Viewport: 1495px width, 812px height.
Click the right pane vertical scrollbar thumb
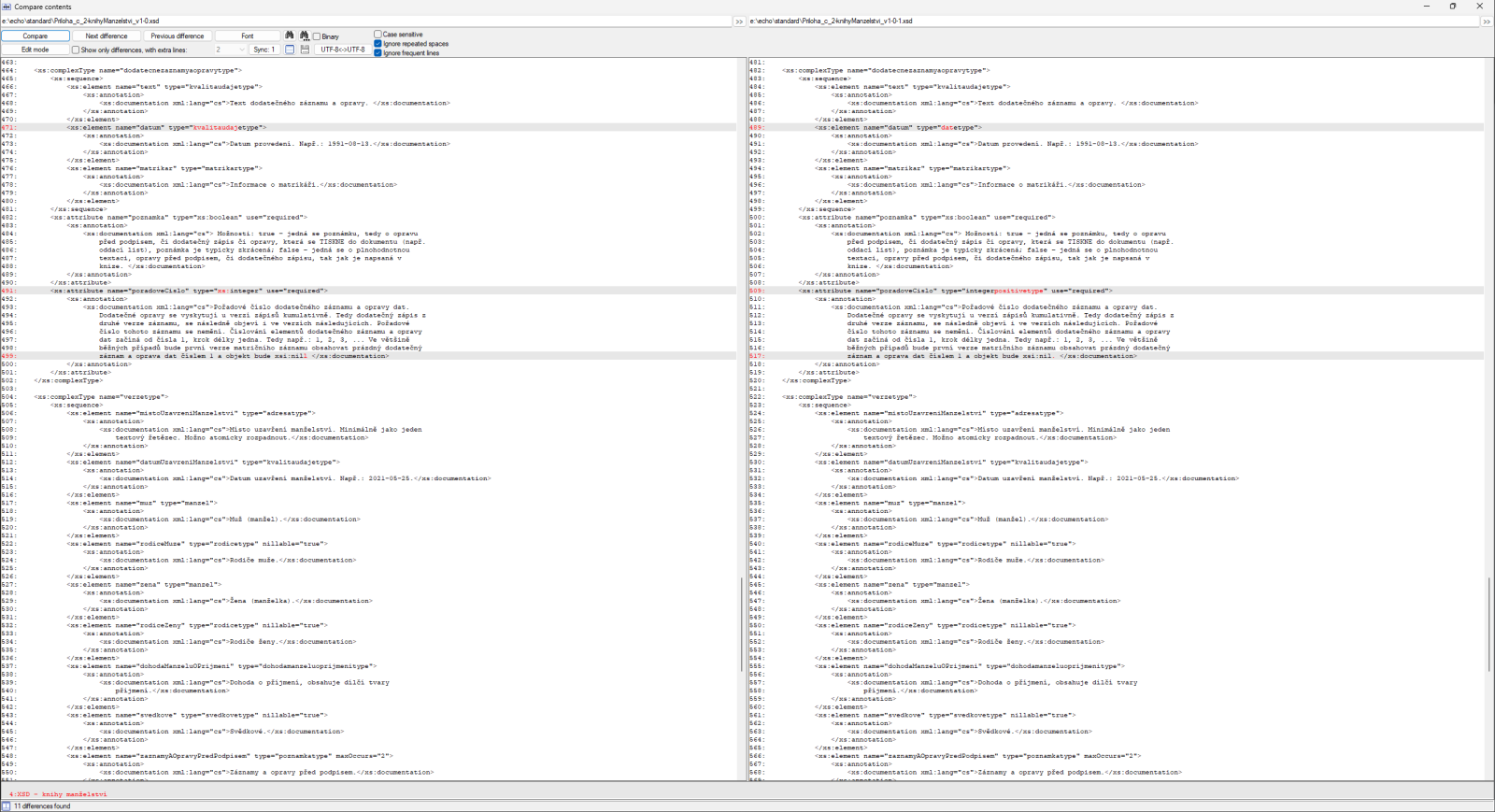click(1489, 623)
